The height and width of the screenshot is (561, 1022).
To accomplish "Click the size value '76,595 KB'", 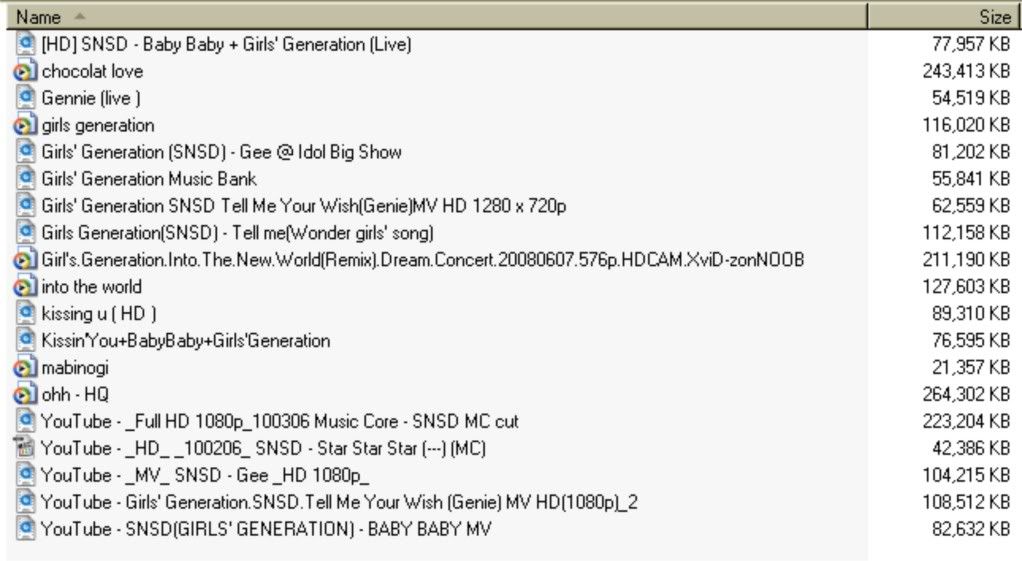I will coord(971,341).
